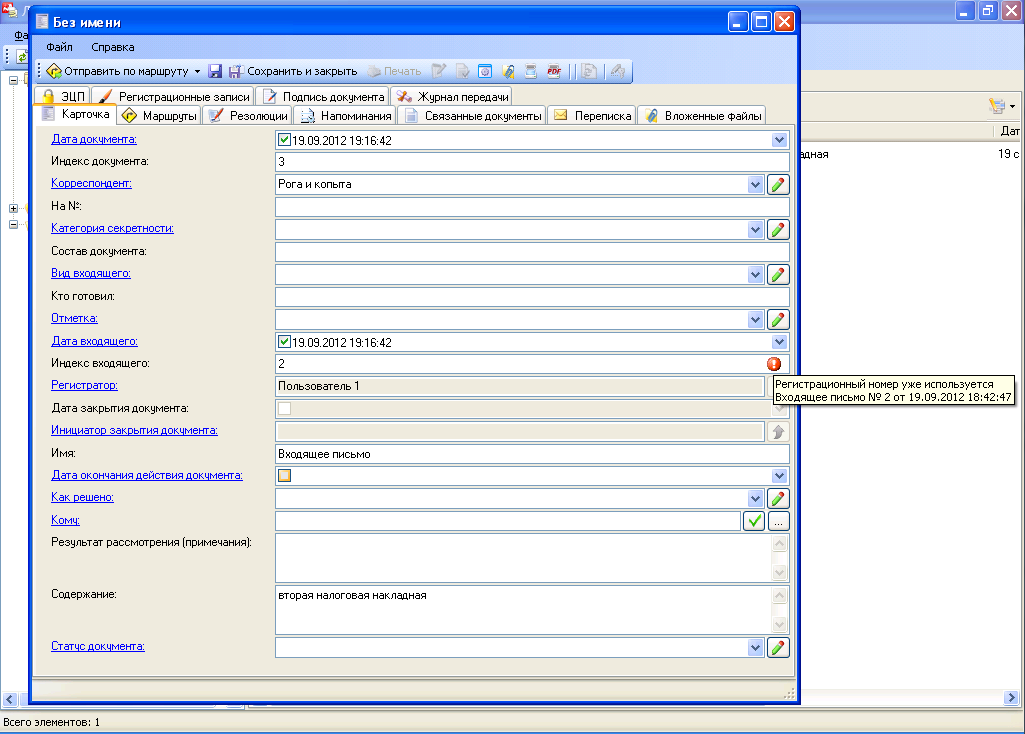Open the Как решено dropdown arrow

pos(755,498)
